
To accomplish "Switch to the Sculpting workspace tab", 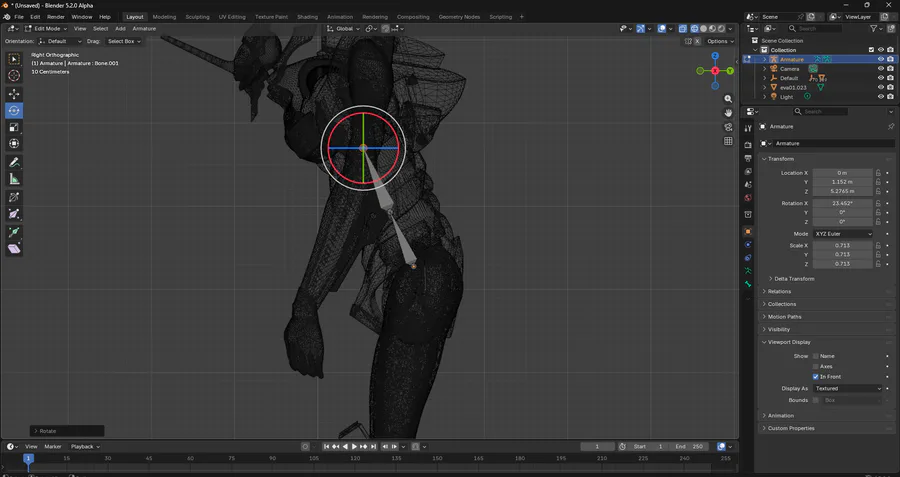I will [x=197, y=17].
